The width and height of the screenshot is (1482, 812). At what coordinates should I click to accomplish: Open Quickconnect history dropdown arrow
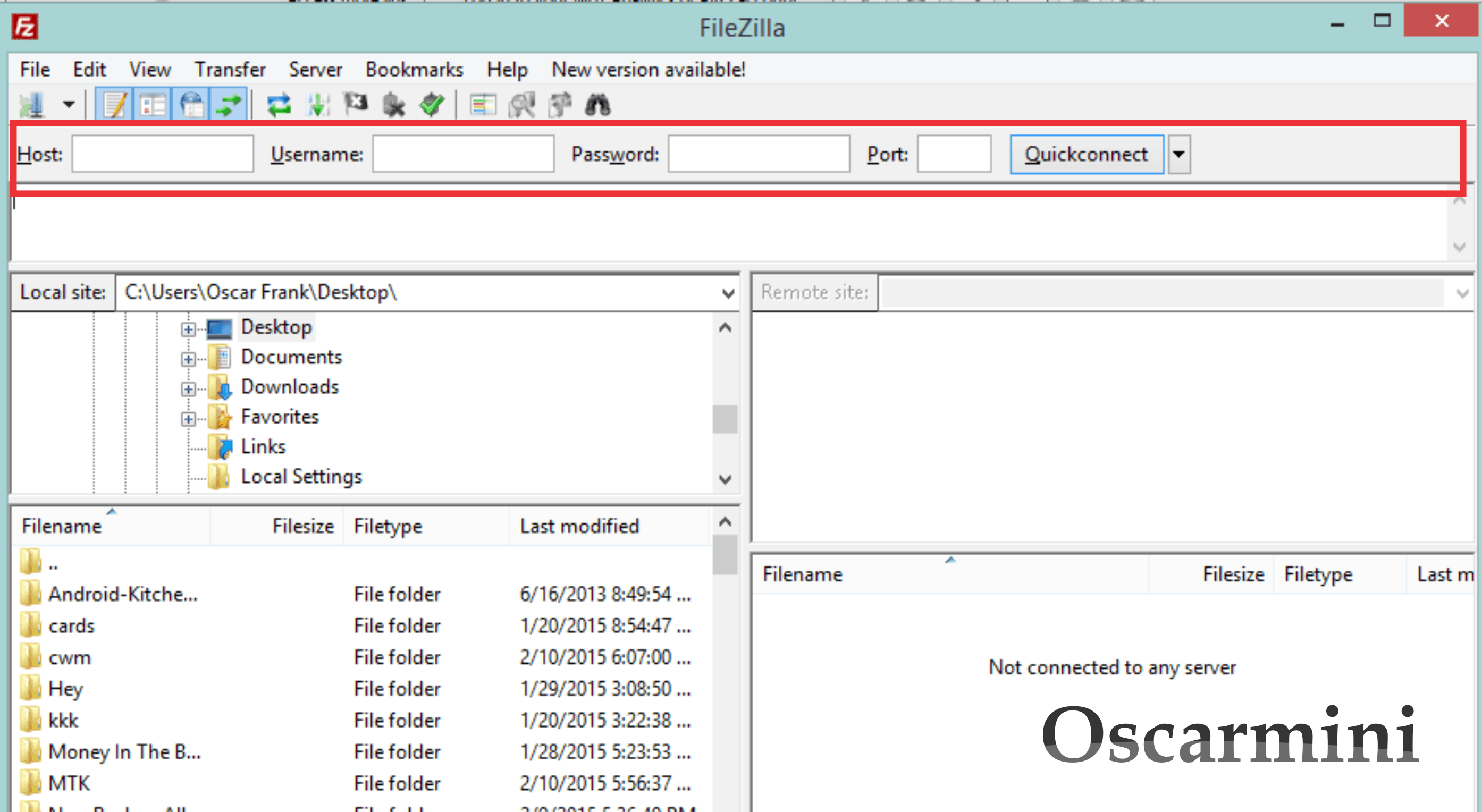(x=1178, y=154)
